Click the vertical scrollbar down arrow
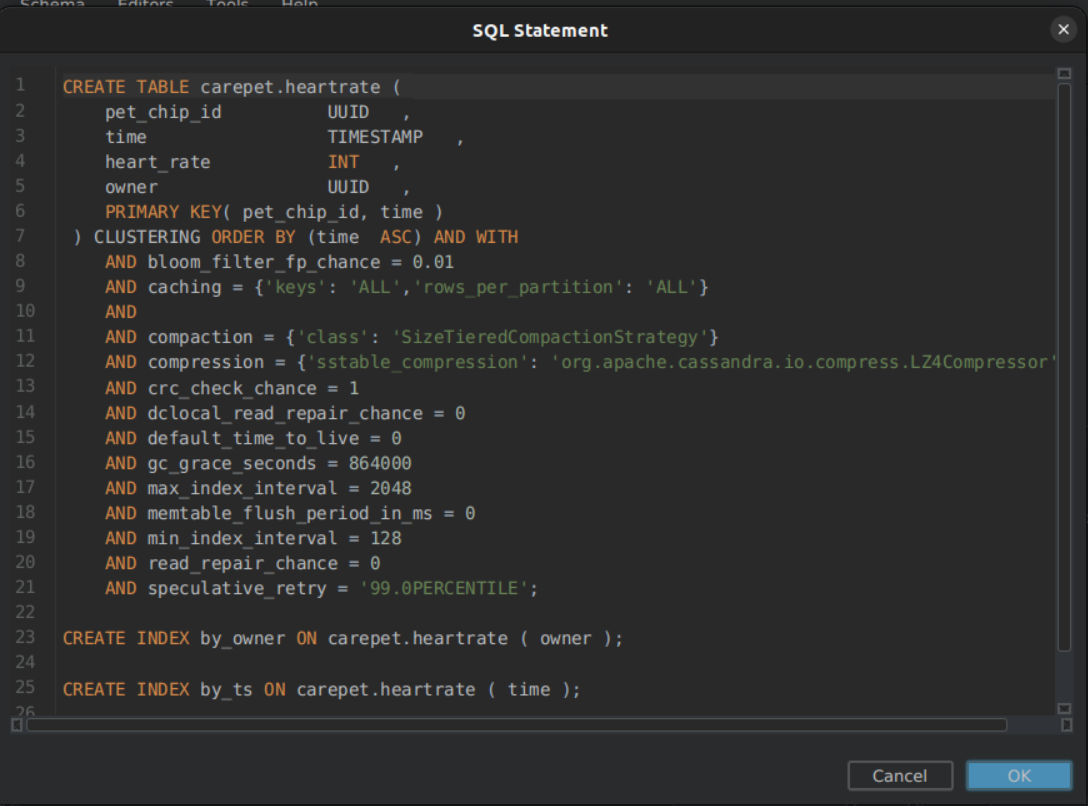Image resolution: width=1088 pixels, height=806 pixels. [1064, 708]
